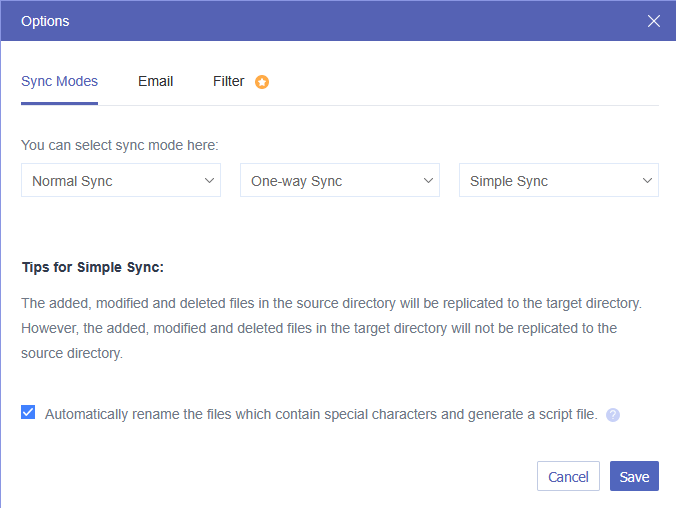
Task: Open the Email tab
Action: [156, 82]
